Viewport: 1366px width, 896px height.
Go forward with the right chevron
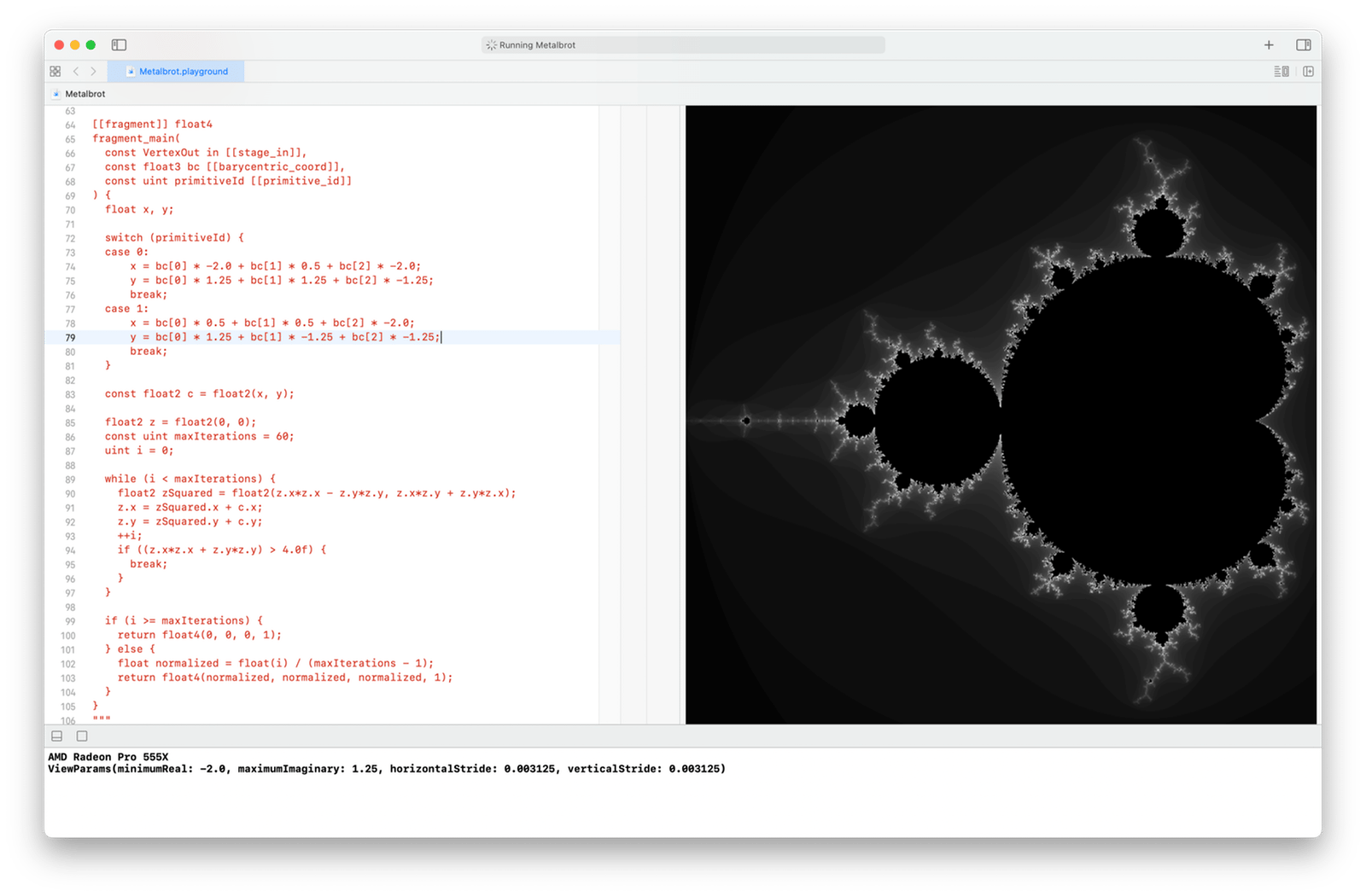(x=93, y=72)
